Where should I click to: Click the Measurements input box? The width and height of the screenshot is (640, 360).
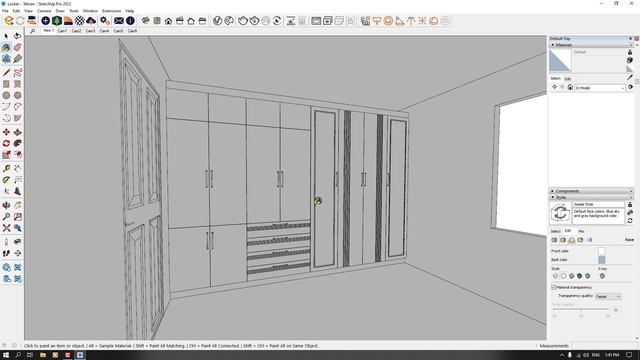pos(605,346)
